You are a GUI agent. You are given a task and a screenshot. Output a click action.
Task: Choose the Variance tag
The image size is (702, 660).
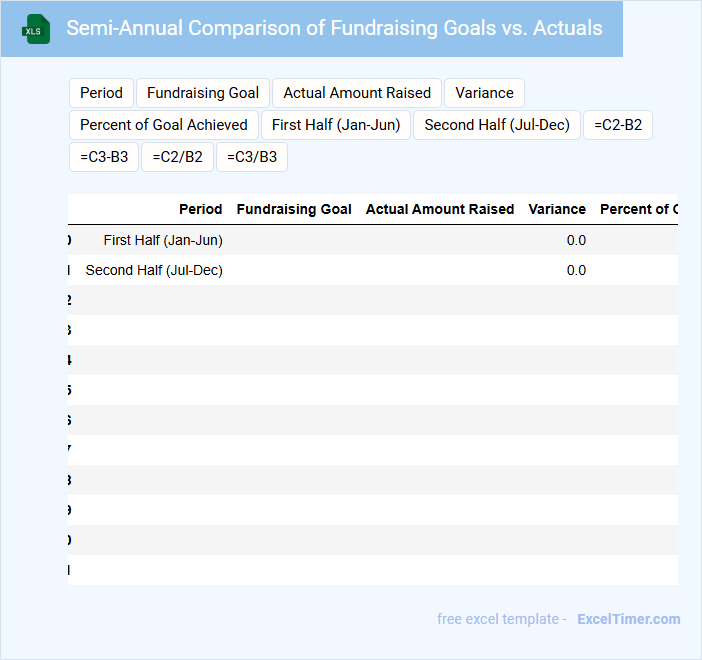(484, 93)
